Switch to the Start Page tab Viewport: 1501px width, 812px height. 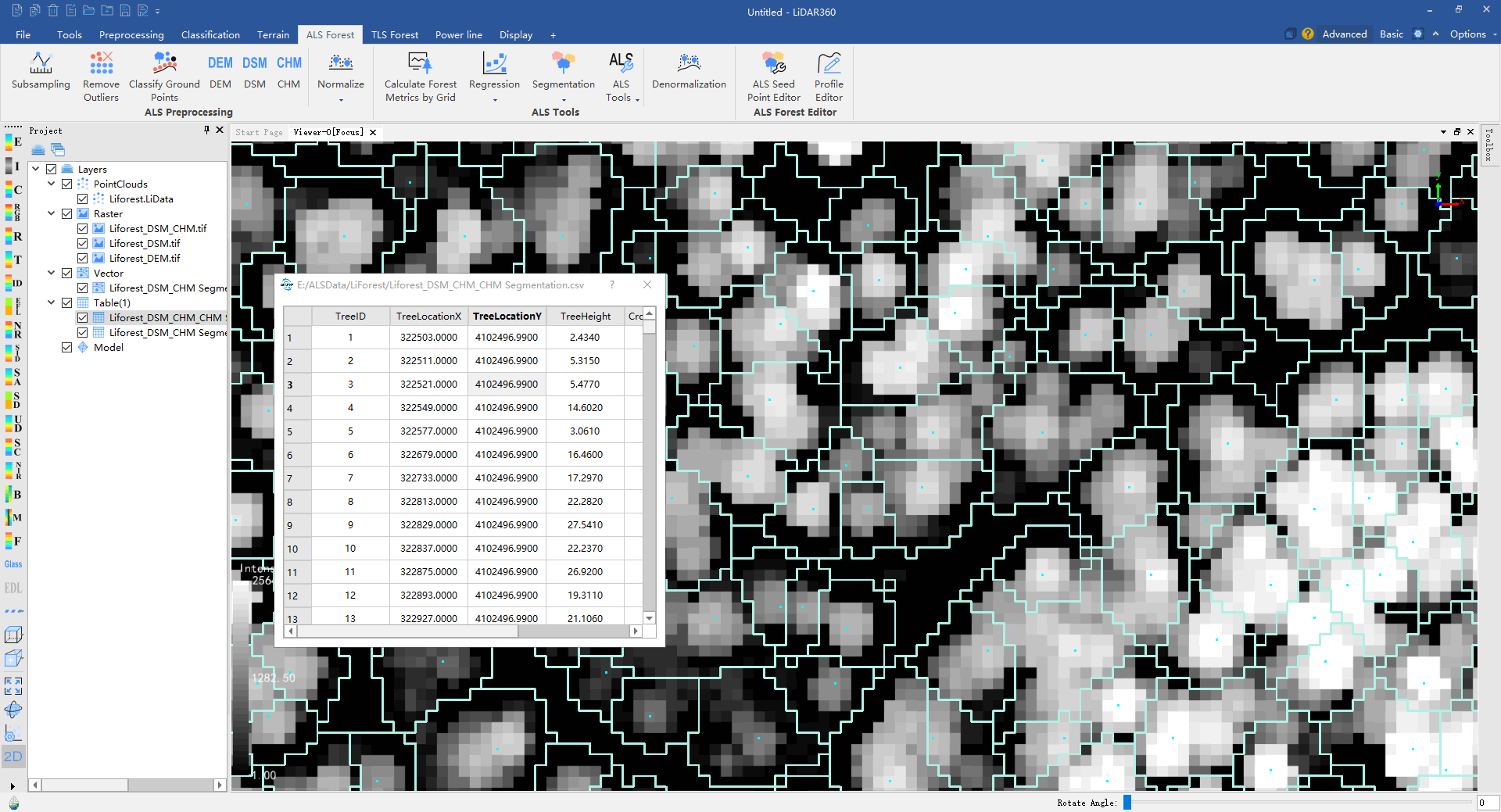point(260,132)
